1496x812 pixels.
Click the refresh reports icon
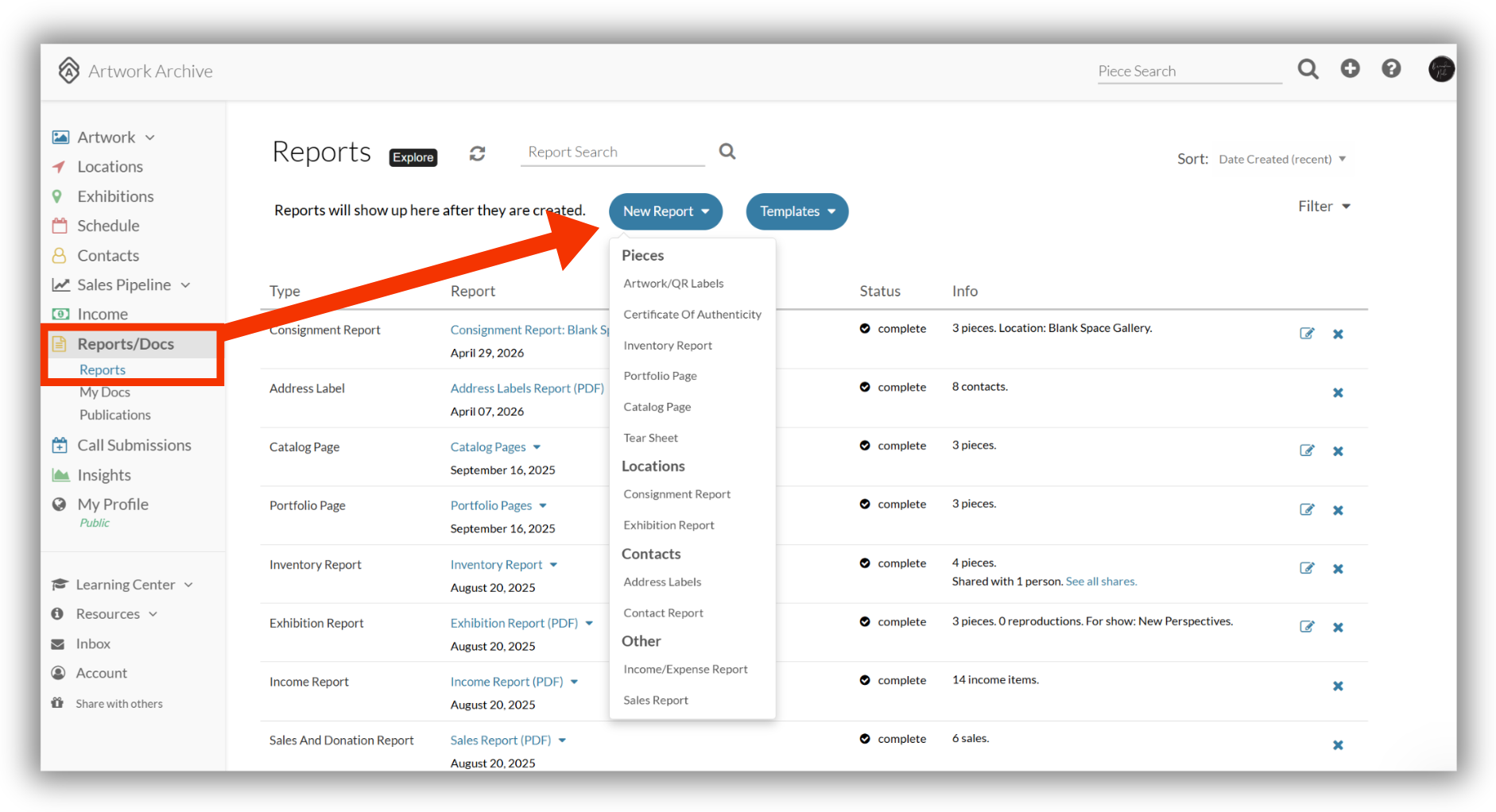pos(477,153)
